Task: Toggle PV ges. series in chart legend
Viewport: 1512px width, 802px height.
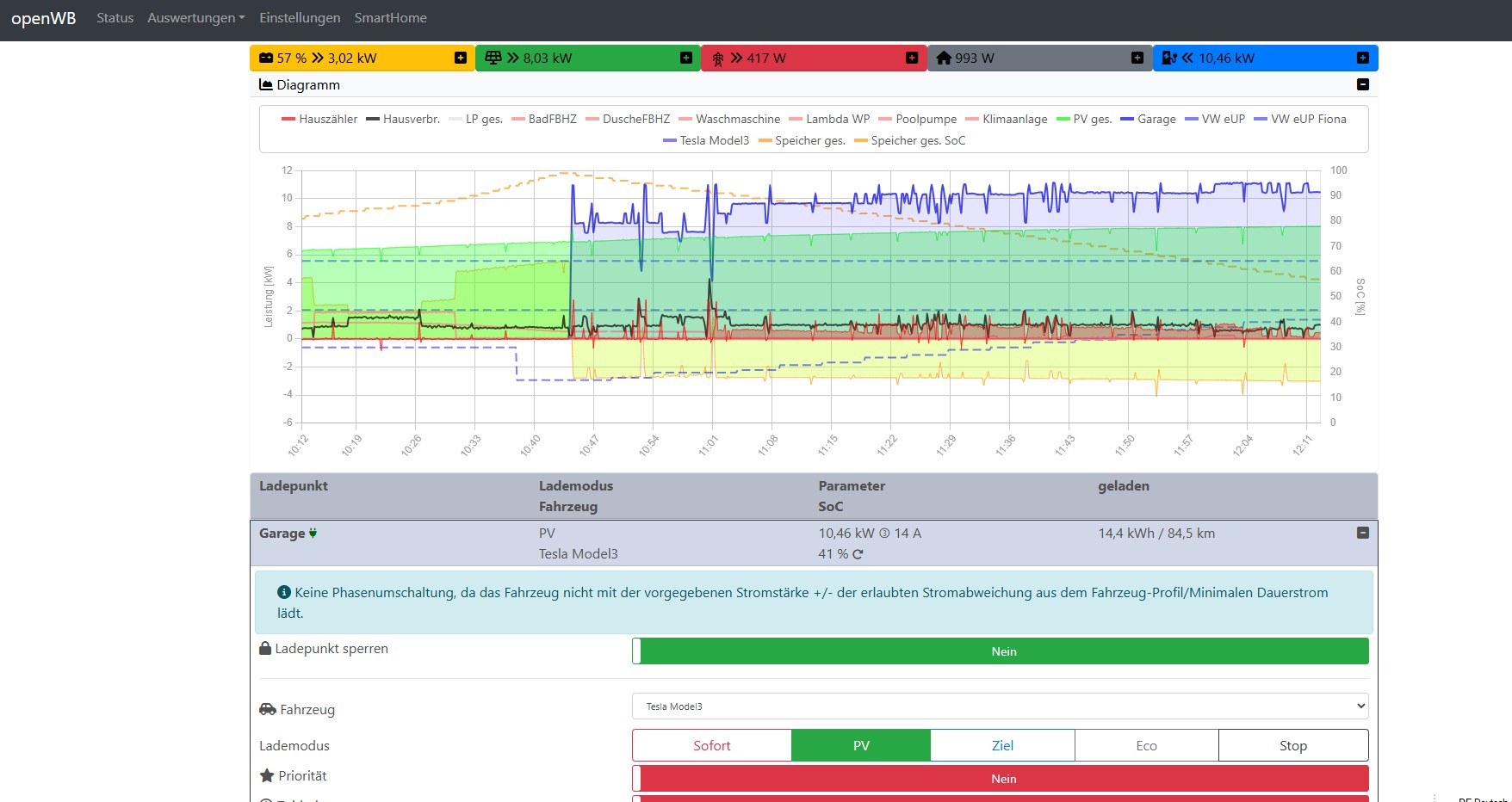Action: [1084, 119]
